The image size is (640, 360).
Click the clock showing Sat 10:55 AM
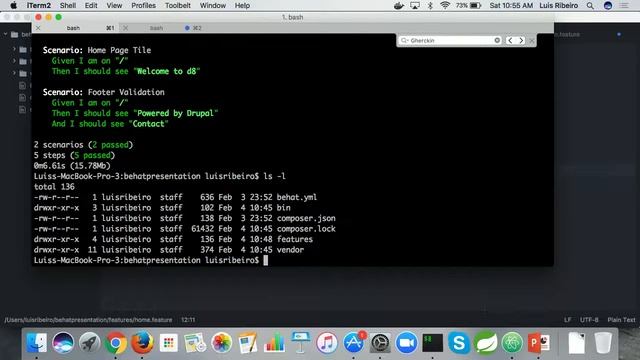pyautogui.click(x=511, y=5)
